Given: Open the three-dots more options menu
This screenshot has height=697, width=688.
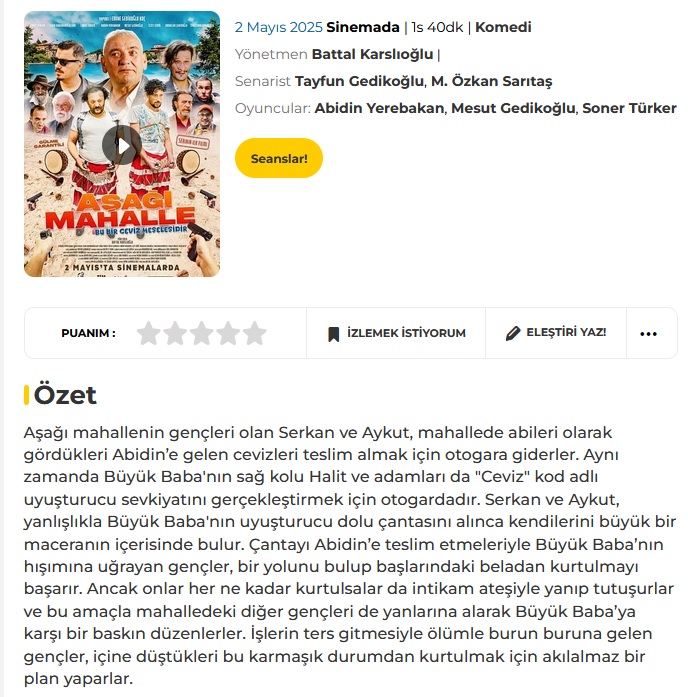Looking at the screenshot, I should (x=648, y=334).
